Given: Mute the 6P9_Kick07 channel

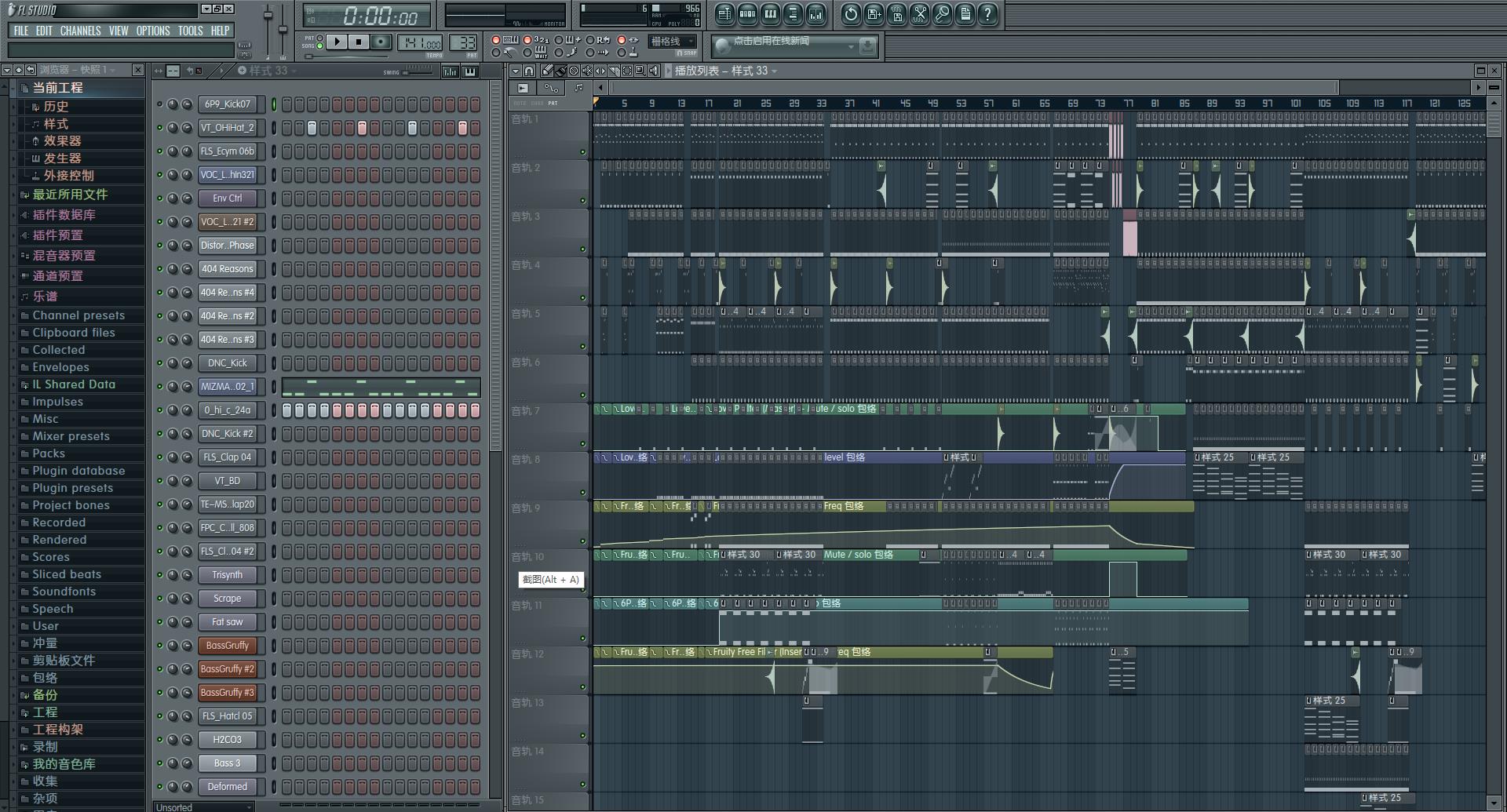Looking at the screenshot, I should [x=159, y=104].
